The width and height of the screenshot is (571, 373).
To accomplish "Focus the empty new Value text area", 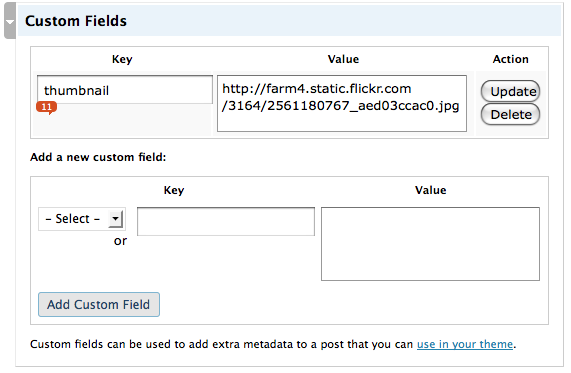I will coord(430,244).
